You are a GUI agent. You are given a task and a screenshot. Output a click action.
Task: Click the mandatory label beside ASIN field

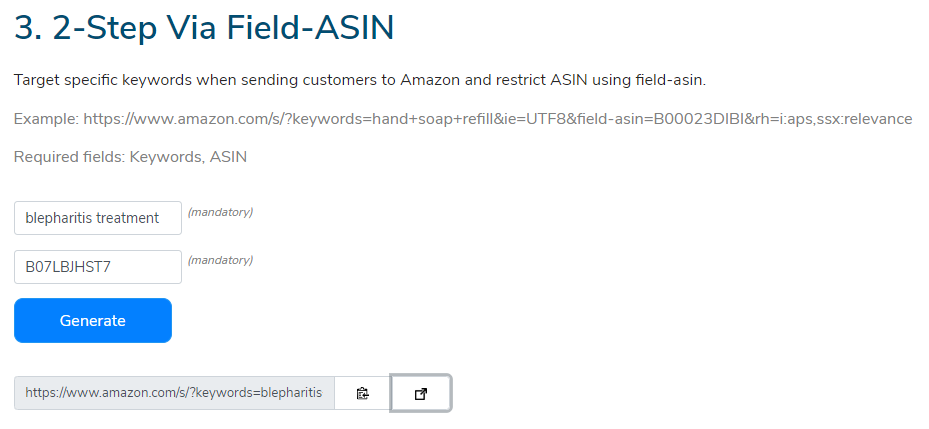(x=220, y=260)
